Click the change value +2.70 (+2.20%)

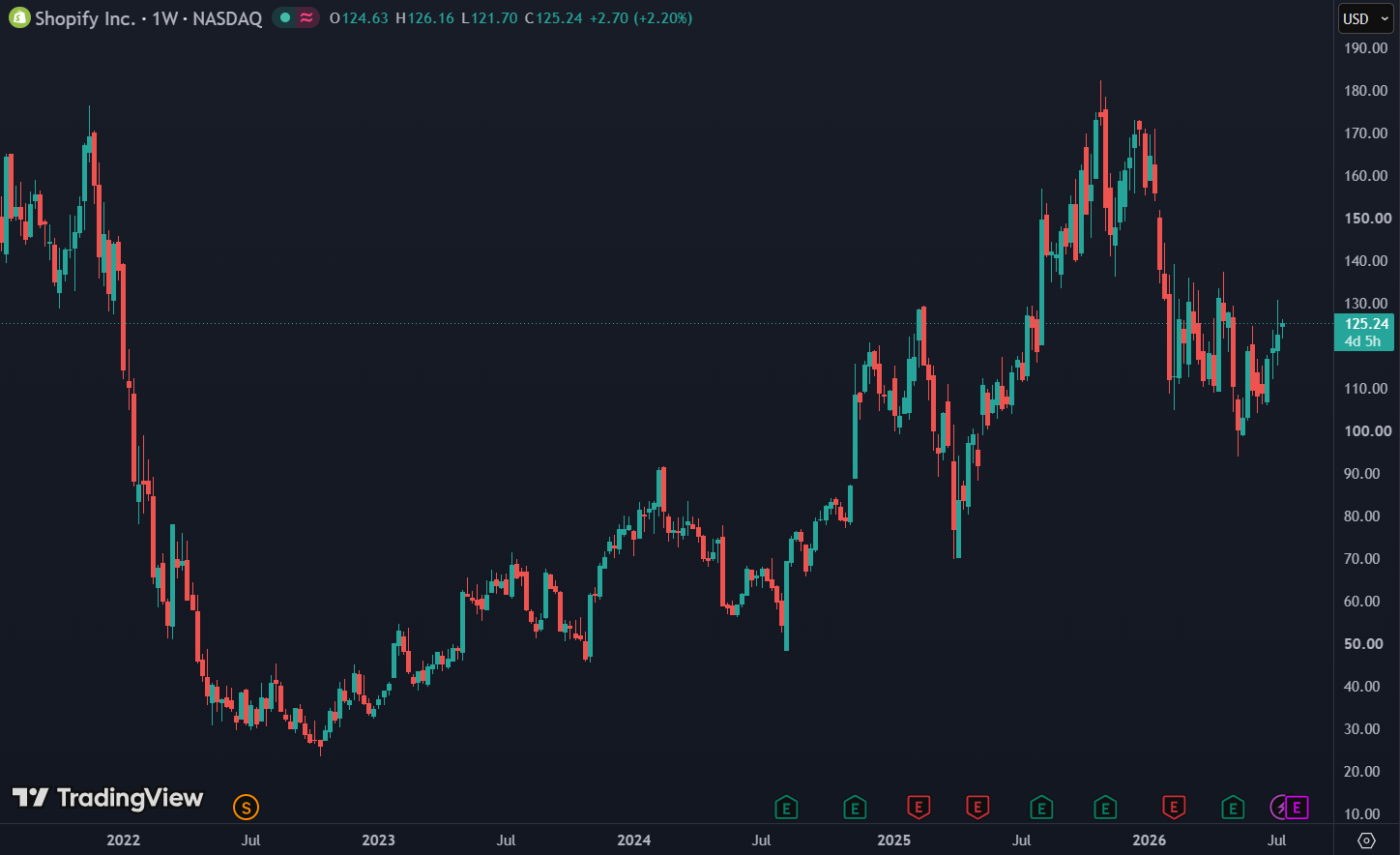click(x=641, y=18)
